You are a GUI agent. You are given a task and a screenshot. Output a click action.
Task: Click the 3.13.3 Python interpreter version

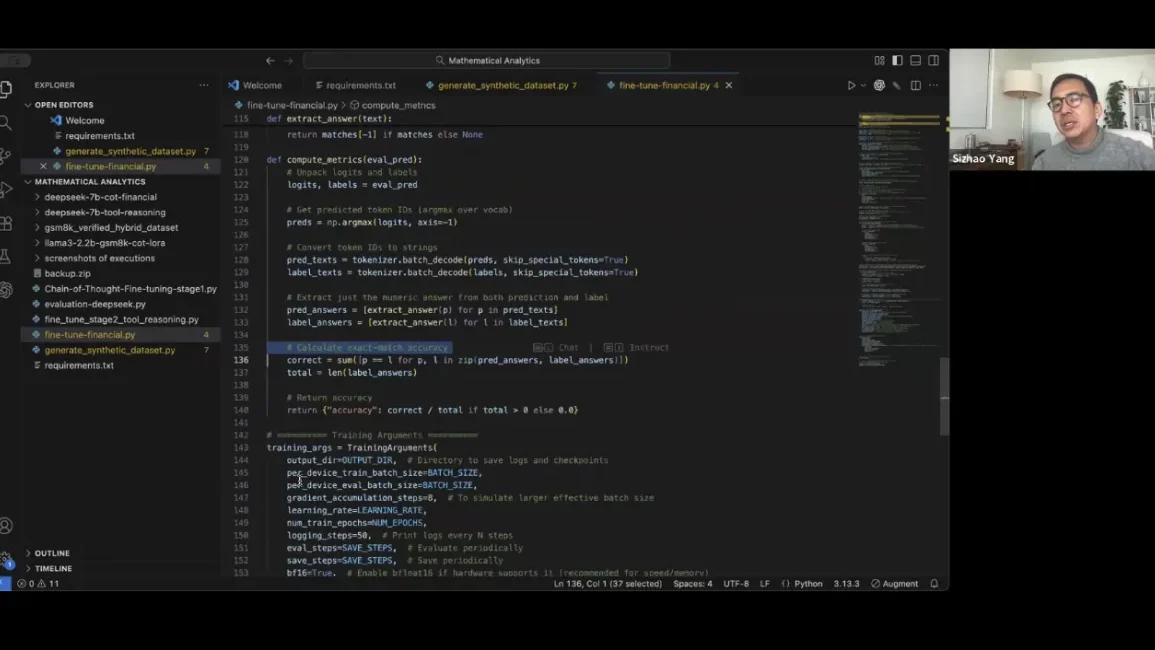pos(846,584)
